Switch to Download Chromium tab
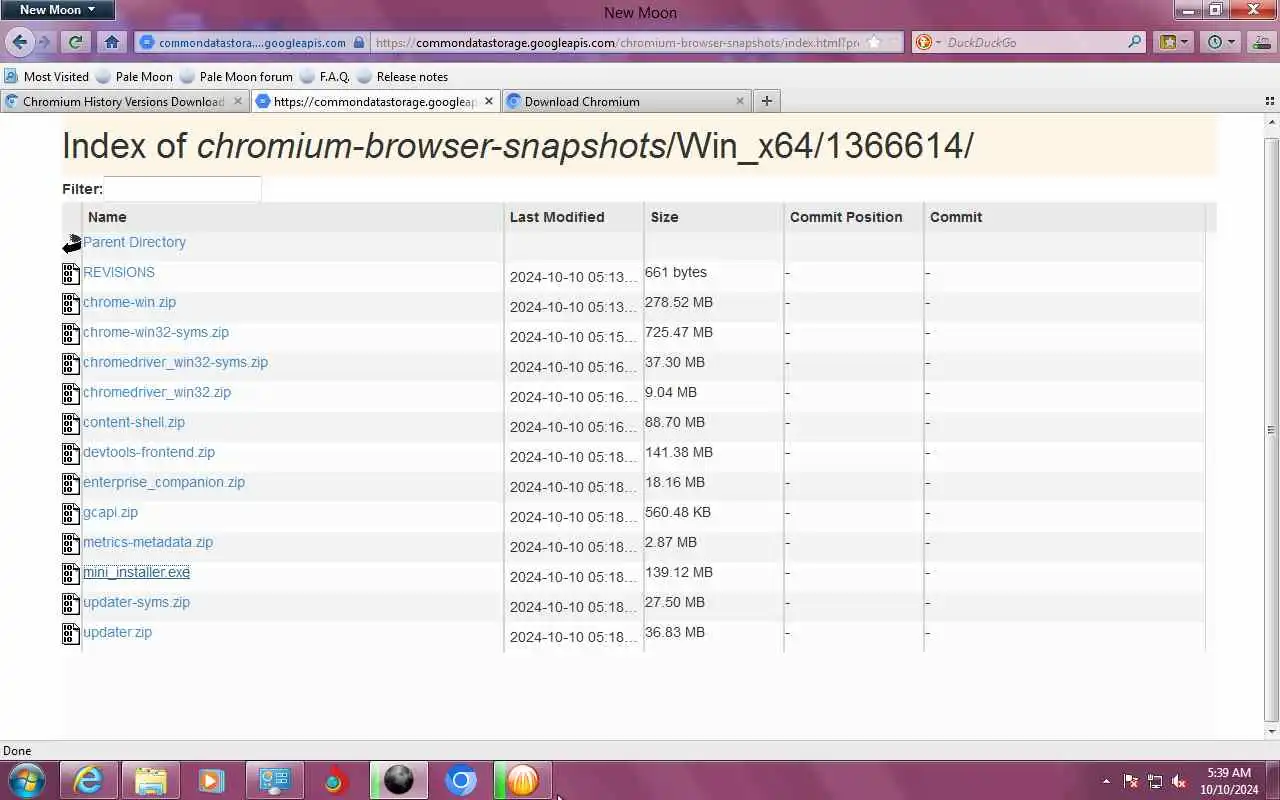Image resolution: width=1280 pixels, height=800 pixels. 626,101
